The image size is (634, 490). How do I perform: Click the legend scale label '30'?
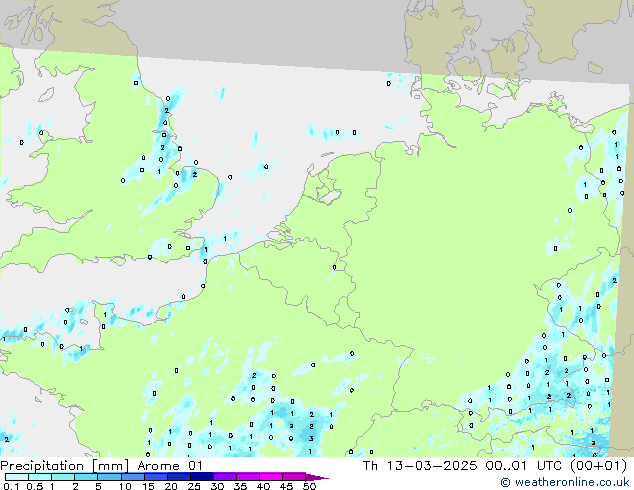pos(217,486)
